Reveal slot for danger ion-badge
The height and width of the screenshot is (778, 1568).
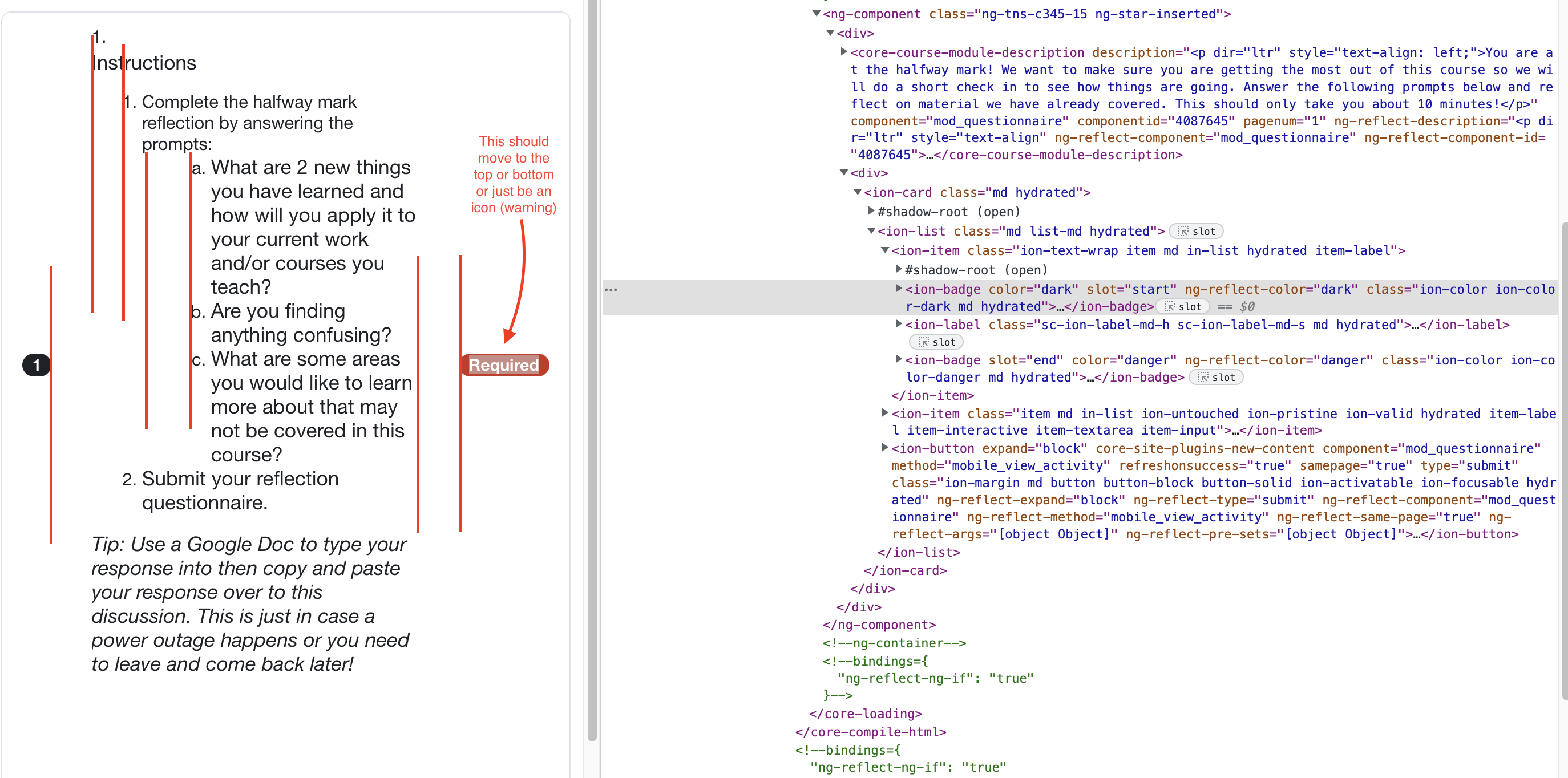[1215, 377]
